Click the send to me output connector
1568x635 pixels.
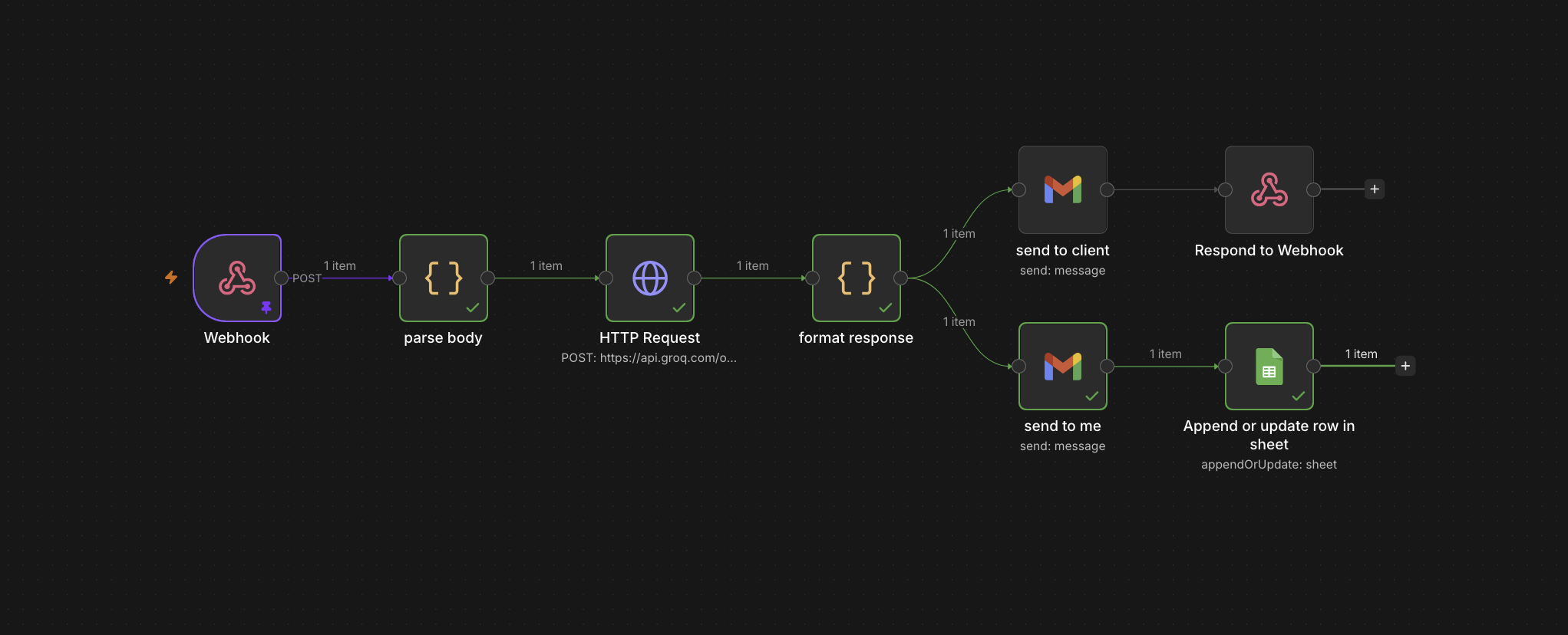click(x=1107, y=366)
